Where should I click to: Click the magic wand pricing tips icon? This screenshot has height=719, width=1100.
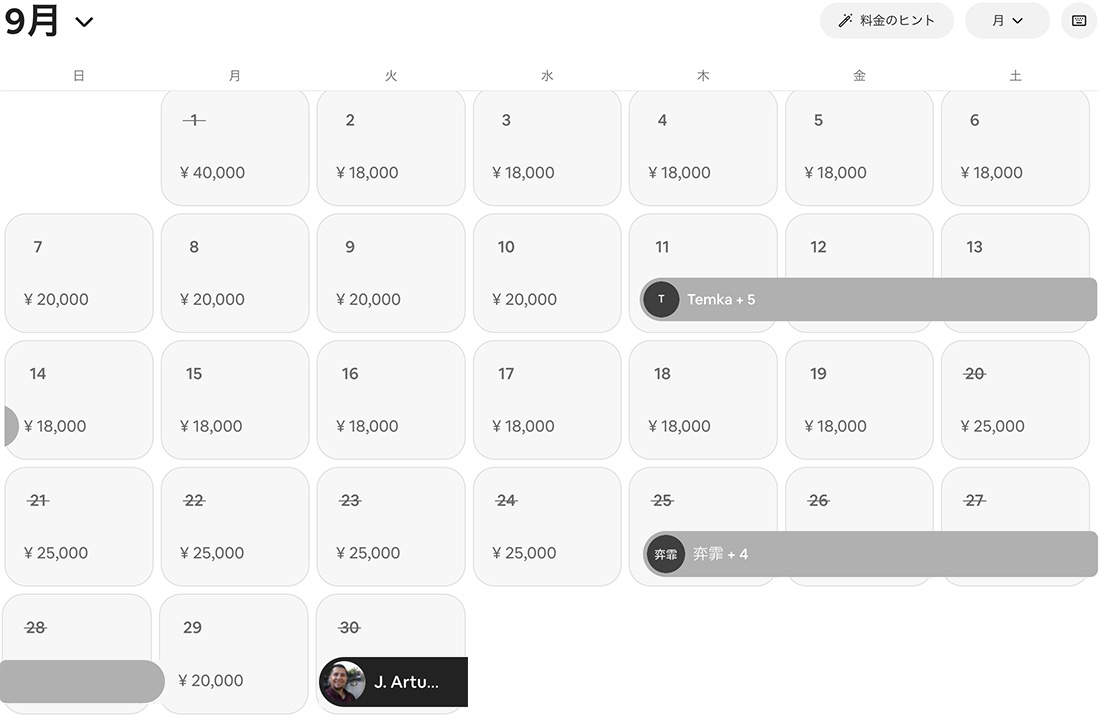[845, 21]
